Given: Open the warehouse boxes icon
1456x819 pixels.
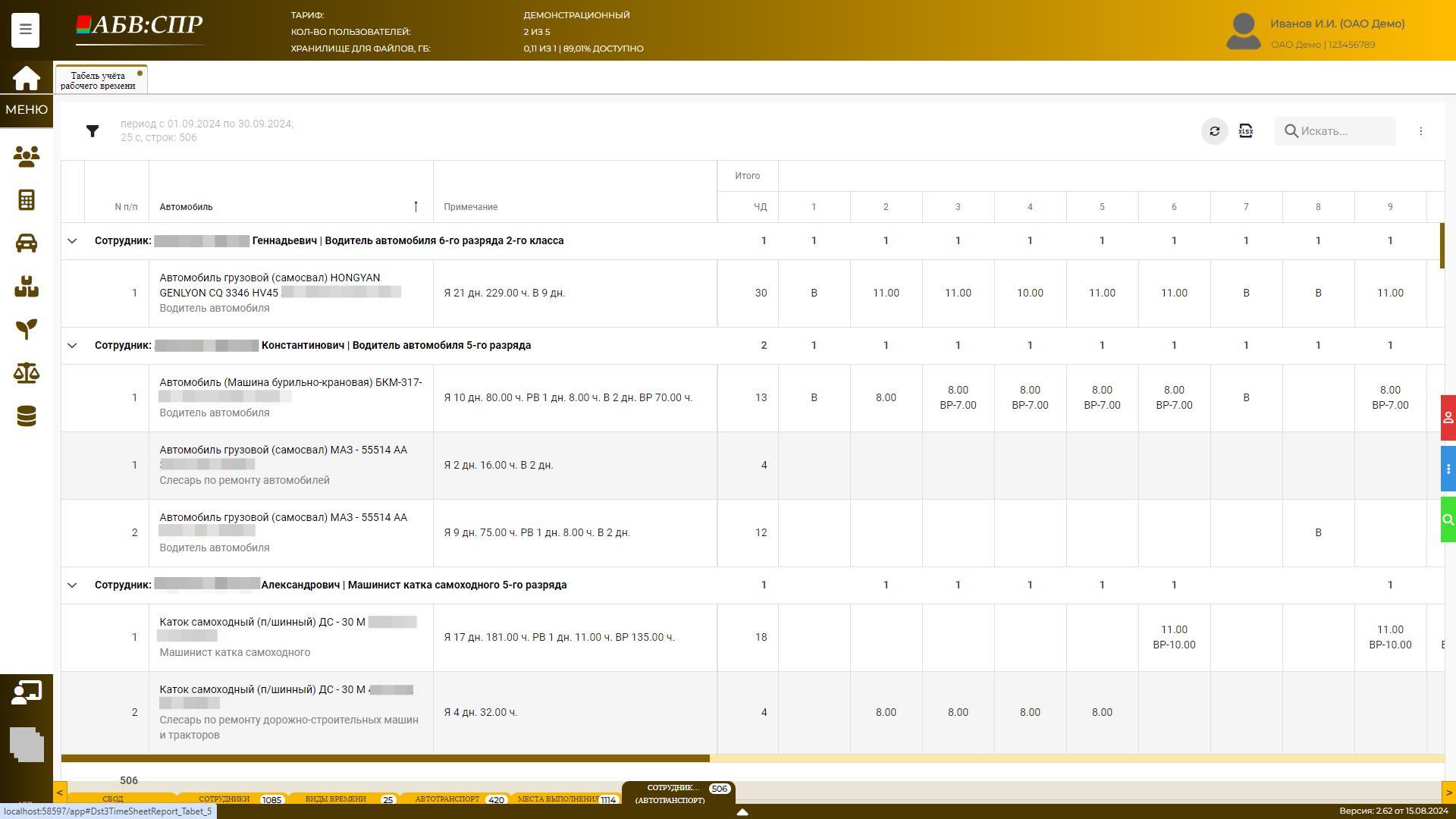Looking at the screenshot, I should [x=27, y=287].
